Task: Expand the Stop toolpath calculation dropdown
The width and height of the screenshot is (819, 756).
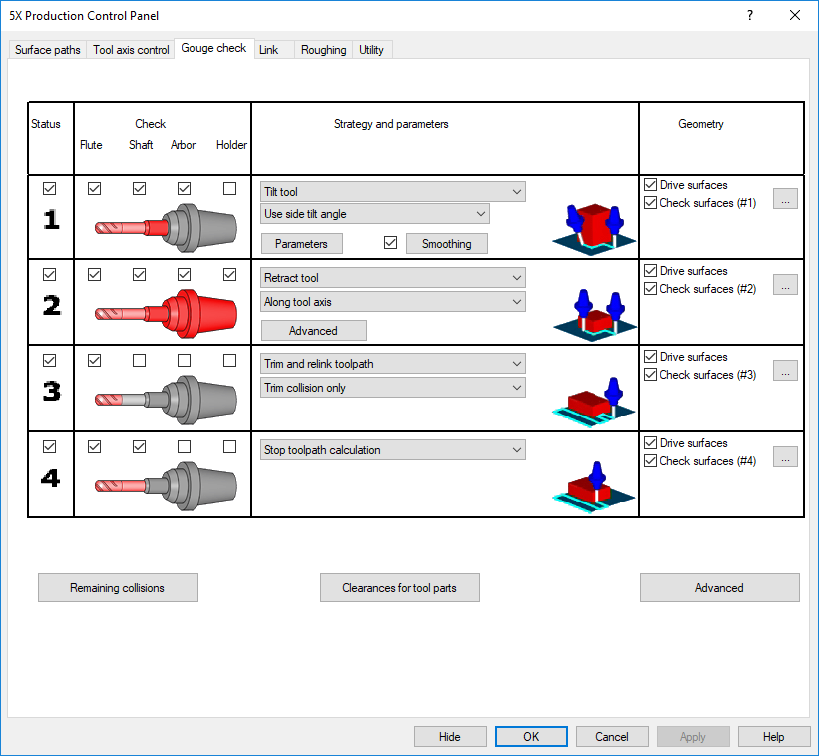Action: tap(393, 450)
